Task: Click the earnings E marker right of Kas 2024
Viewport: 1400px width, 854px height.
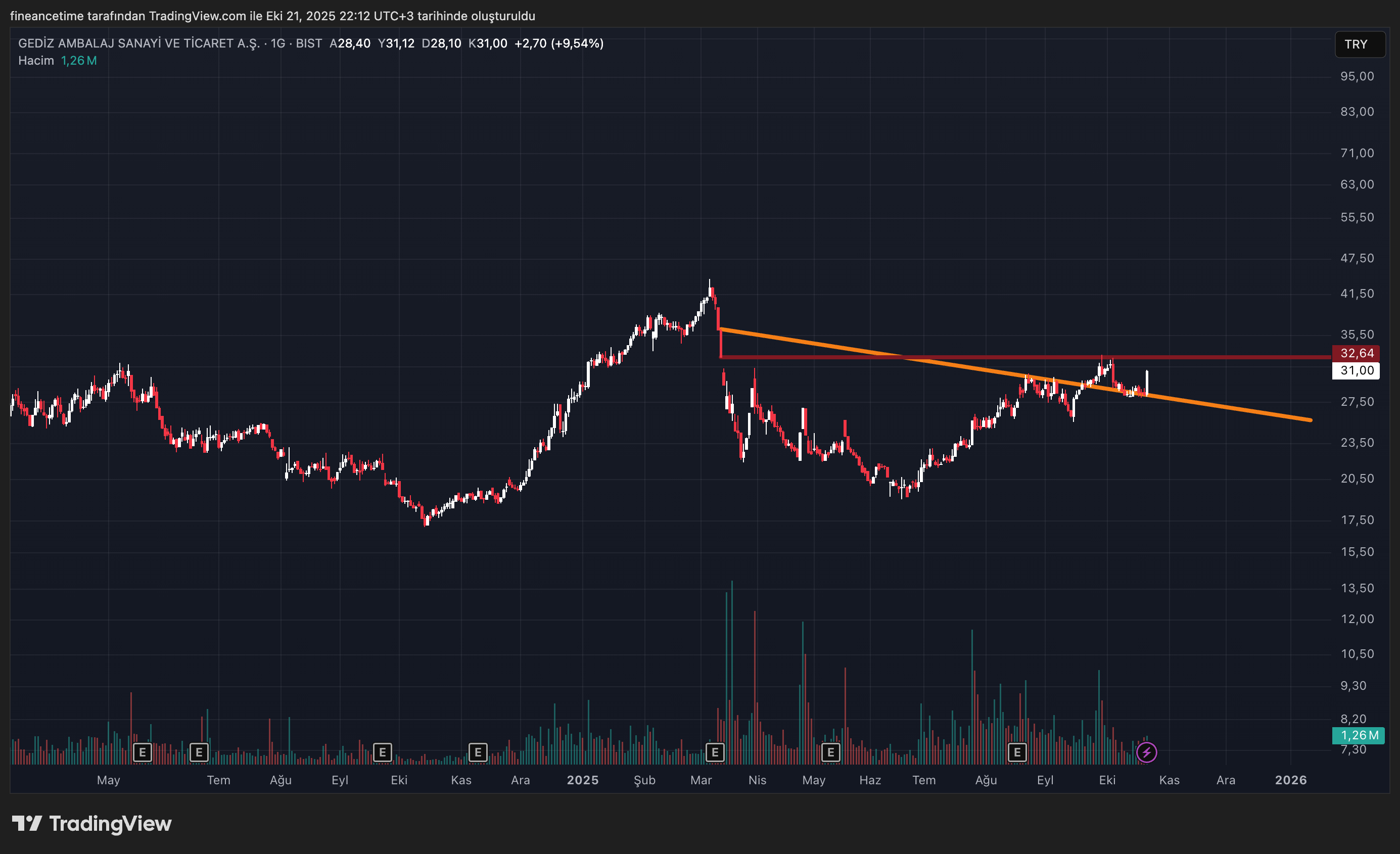Action: coord(478,752)
